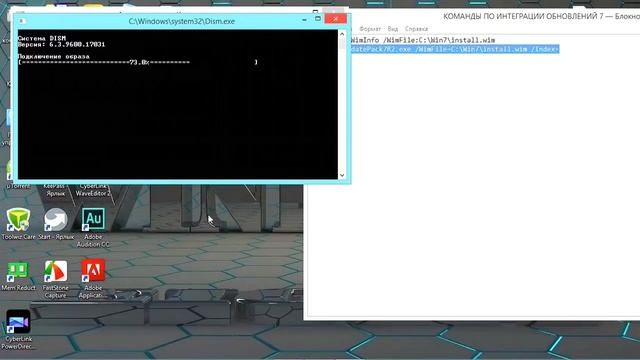Click the Система DISM console line
The image size is (640, 360).
[42, 38]
